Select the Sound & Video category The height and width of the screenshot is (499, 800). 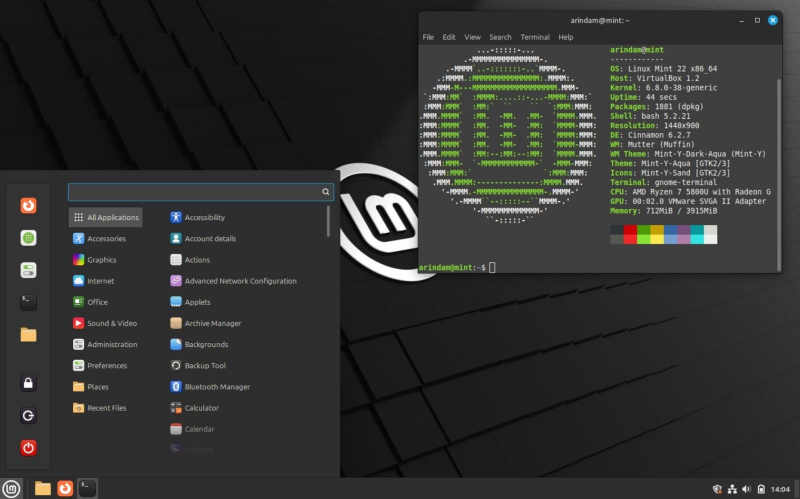pyautogui.click(x=111, y=323)
